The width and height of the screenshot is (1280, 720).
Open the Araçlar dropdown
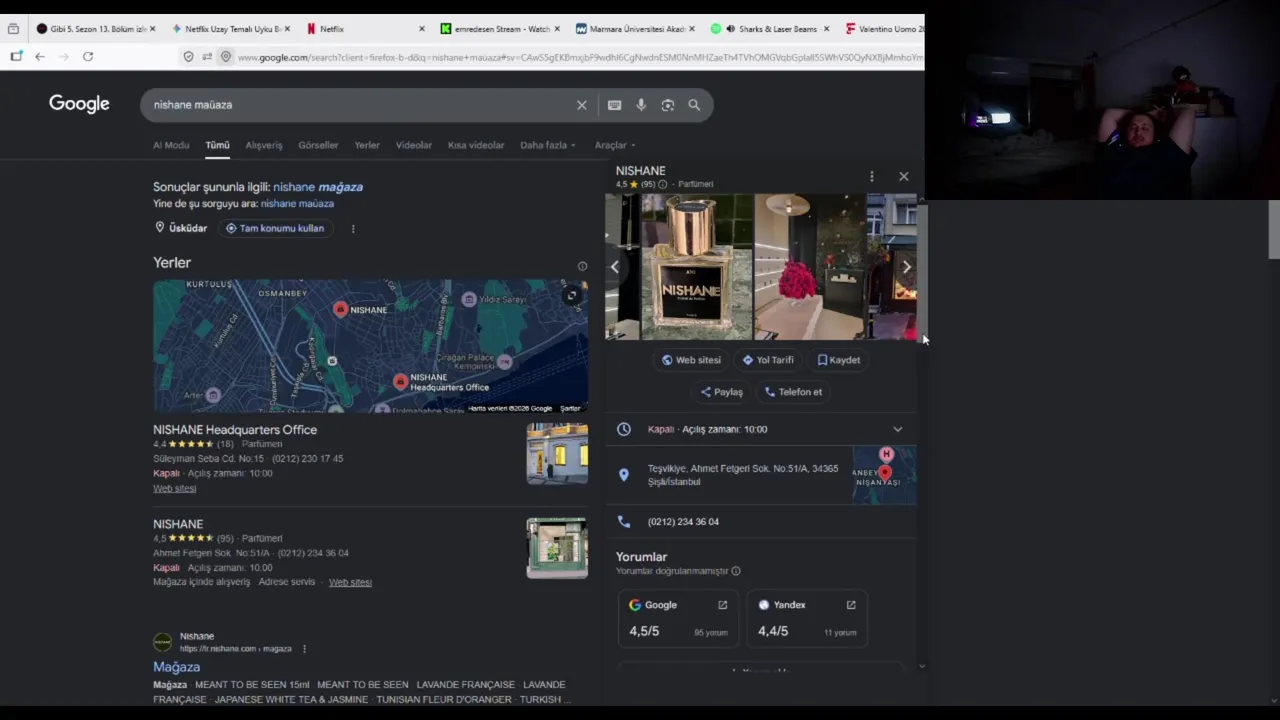click(614, 145)
